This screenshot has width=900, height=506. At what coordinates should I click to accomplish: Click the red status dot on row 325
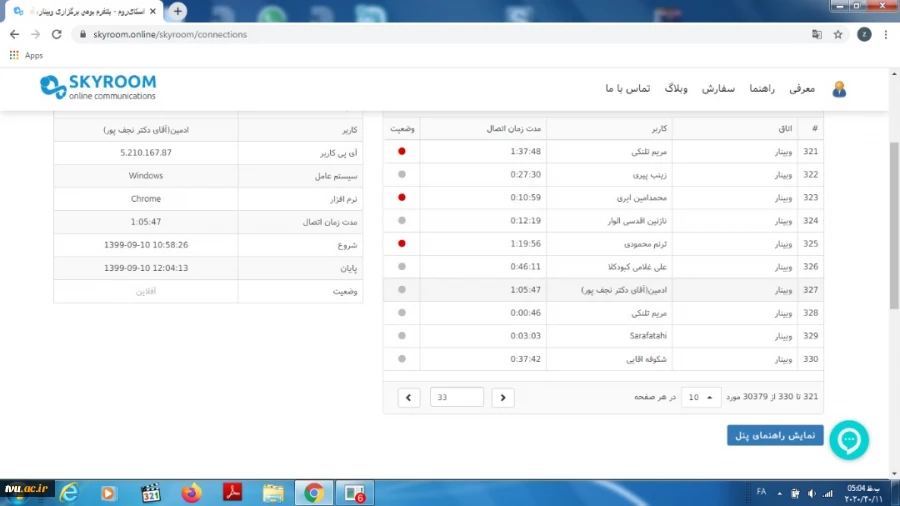[402, 243]
